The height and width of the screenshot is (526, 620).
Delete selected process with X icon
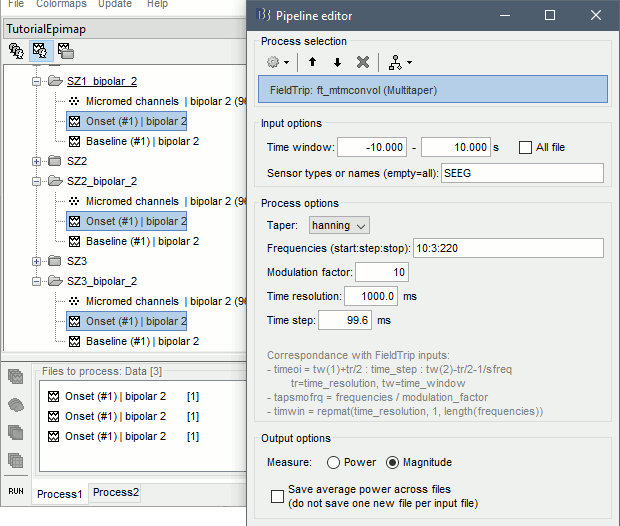363,62
